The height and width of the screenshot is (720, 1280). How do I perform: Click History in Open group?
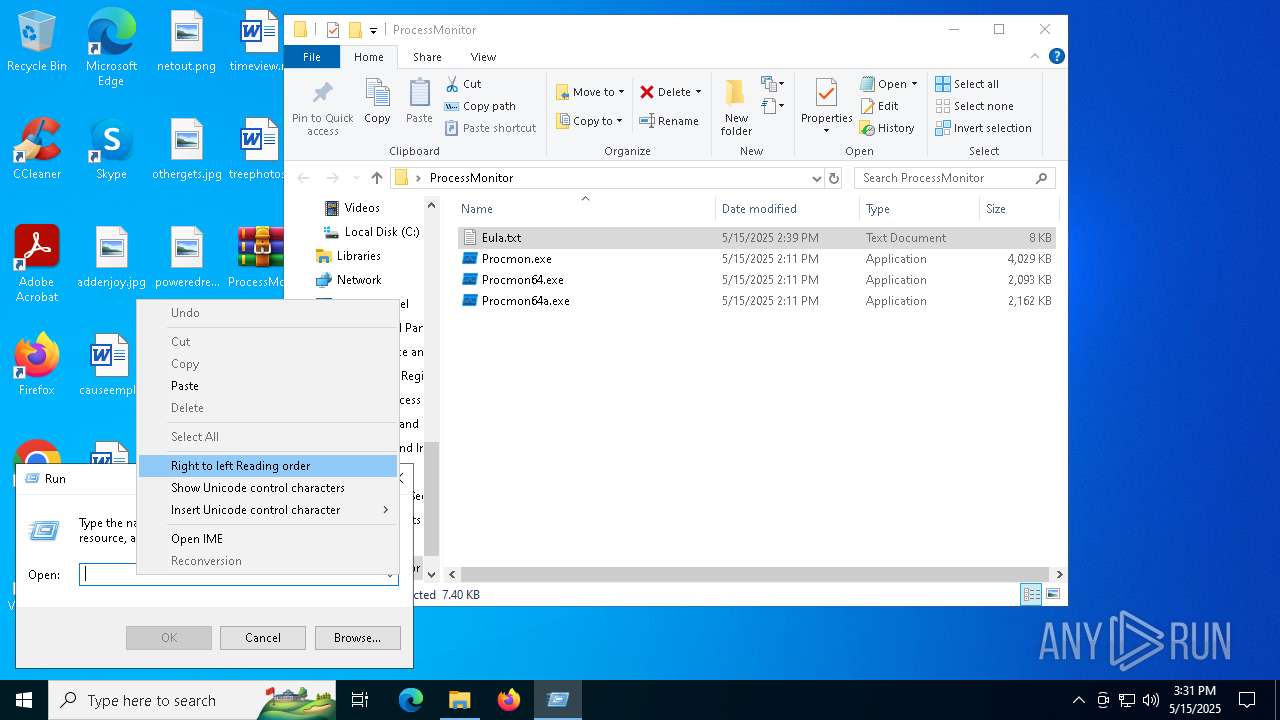(887, 128)
